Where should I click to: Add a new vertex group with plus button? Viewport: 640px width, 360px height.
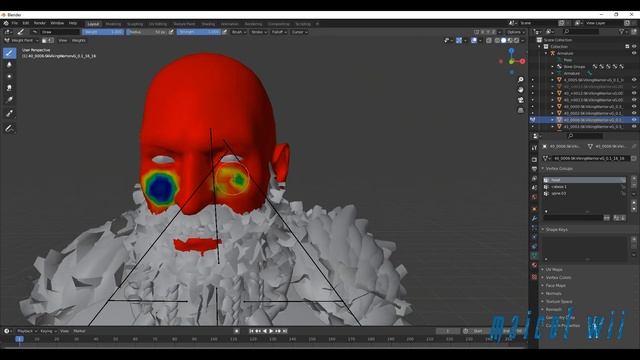tap(634, 179)
